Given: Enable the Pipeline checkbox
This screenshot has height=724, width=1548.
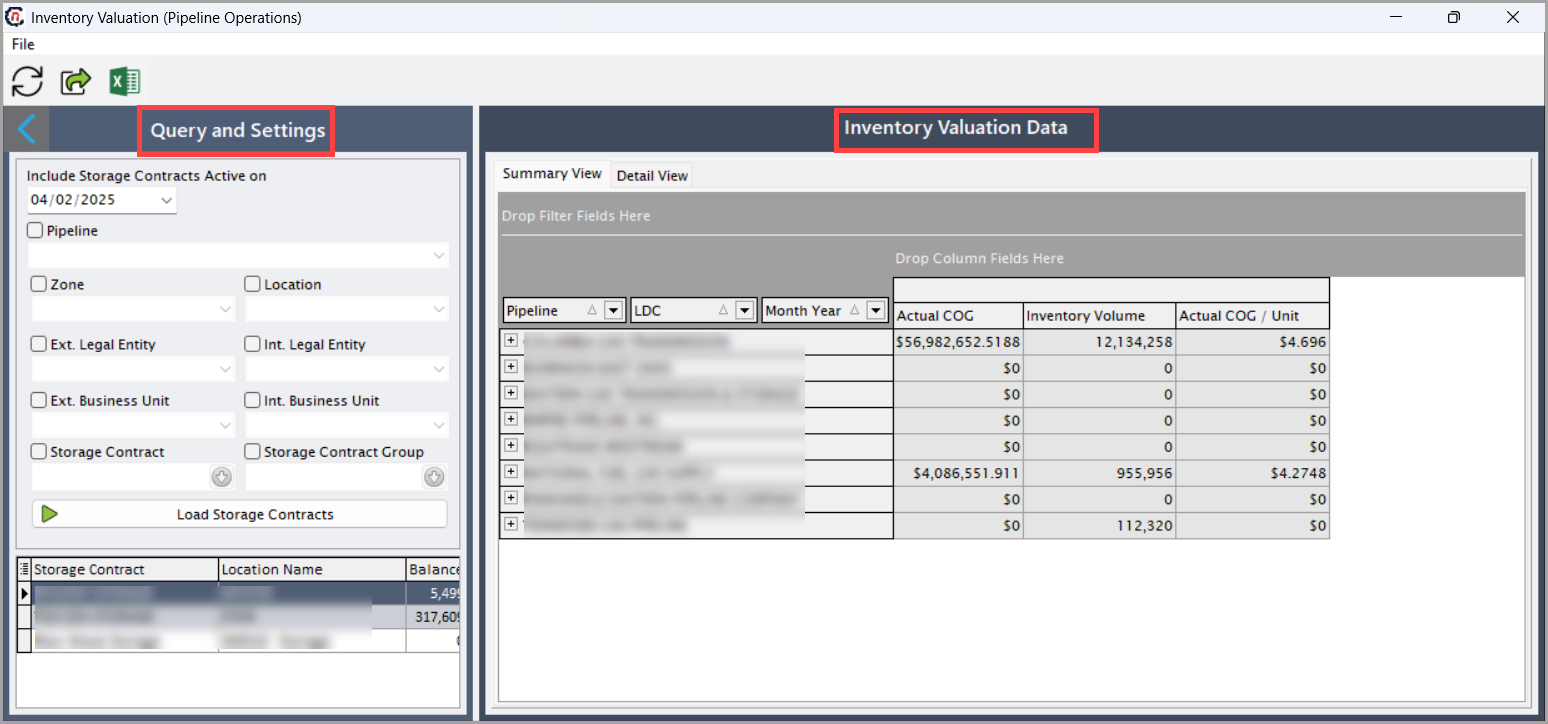Looking at the screenshot, I should point(35,230).
